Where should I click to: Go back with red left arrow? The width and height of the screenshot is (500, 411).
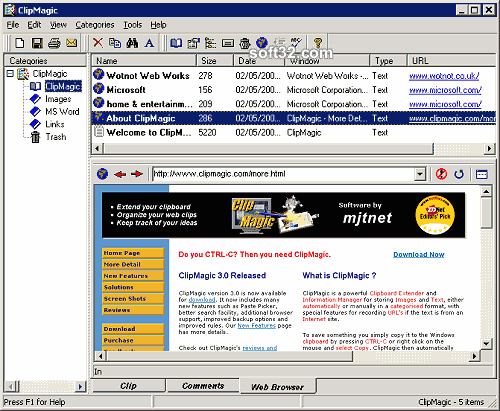(120, 174)
